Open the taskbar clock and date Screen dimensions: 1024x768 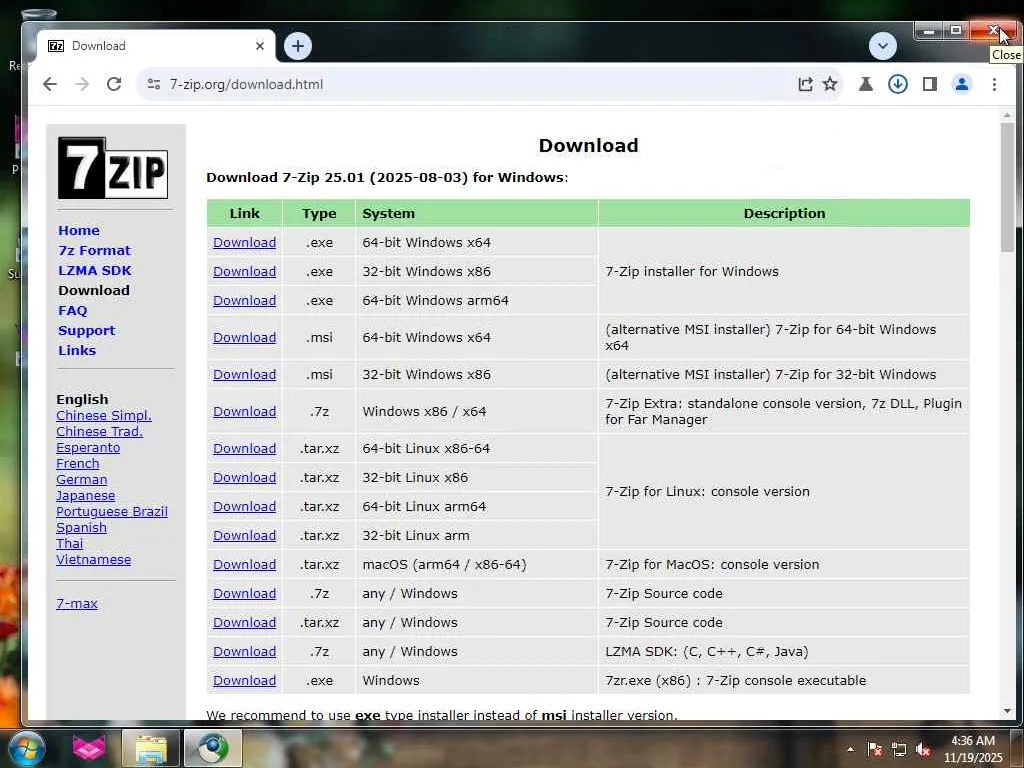972,749
